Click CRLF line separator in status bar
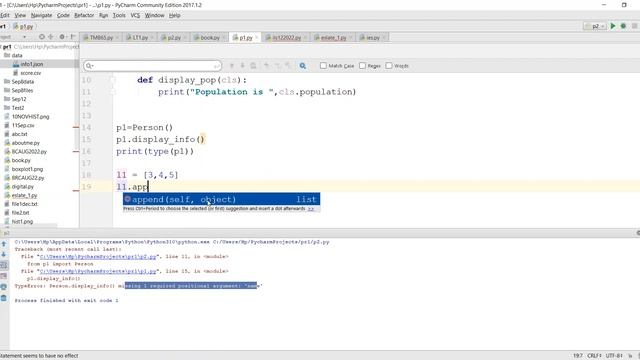Viewport: 640px width, 360px height. click(x=595, y=356)
